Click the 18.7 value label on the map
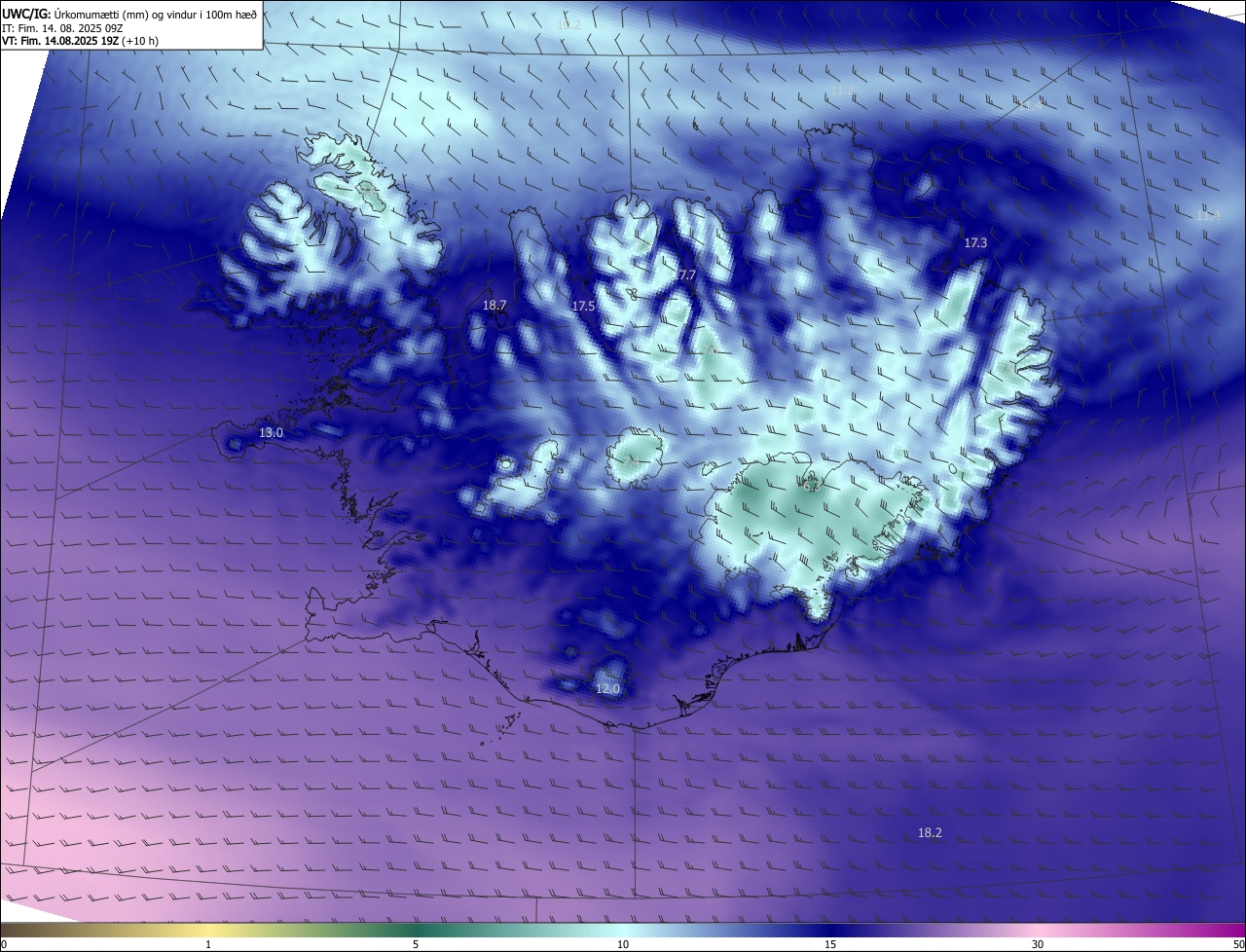1246x952 pixels. (495, 306)
